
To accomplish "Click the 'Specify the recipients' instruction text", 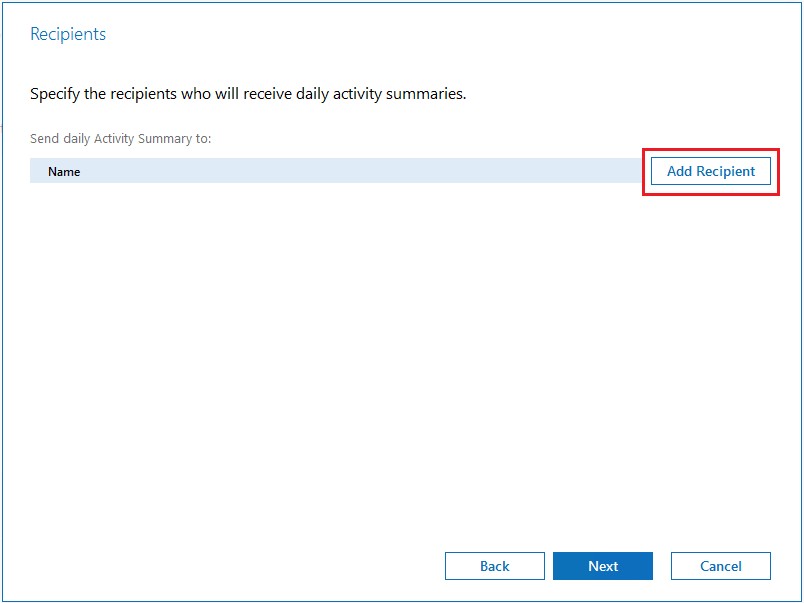I will (x=248, y=95).
